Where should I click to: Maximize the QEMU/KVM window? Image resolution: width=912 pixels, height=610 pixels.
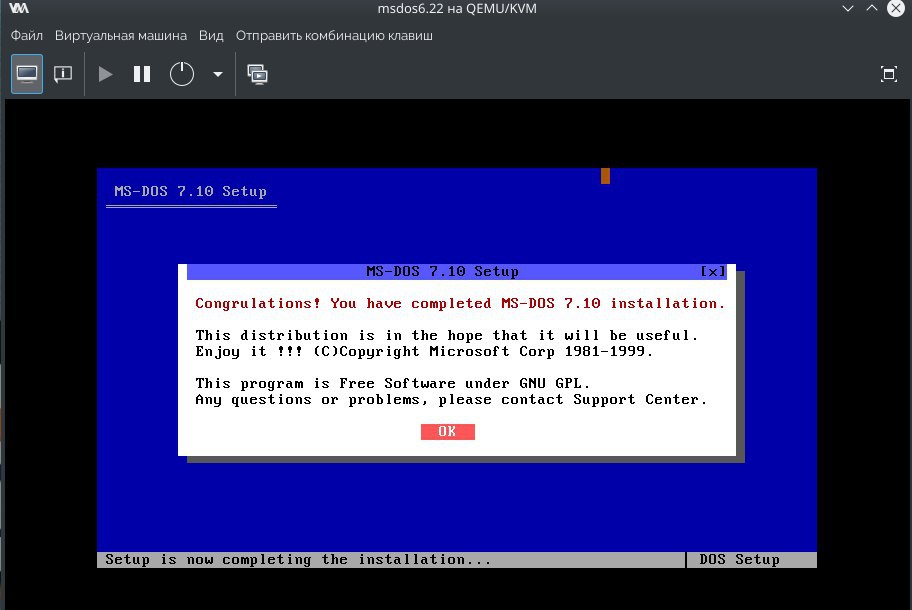coord(871,8)
